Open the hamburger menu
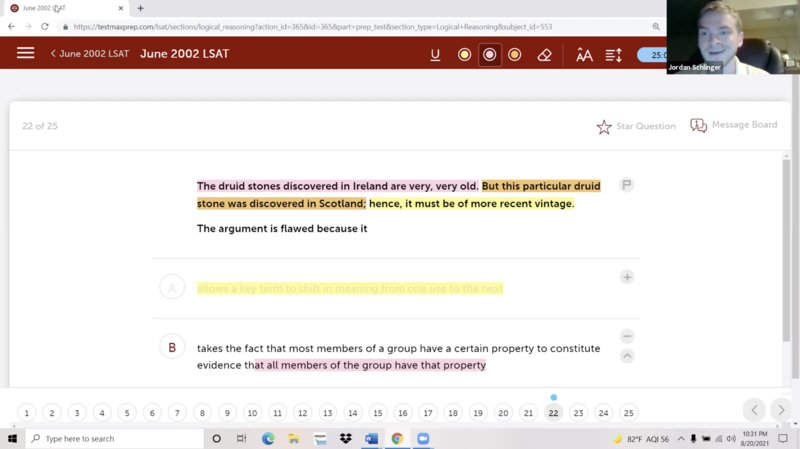The width and height of the screenshot is (800, 449). pyautogui.click(x=25, y=54)
